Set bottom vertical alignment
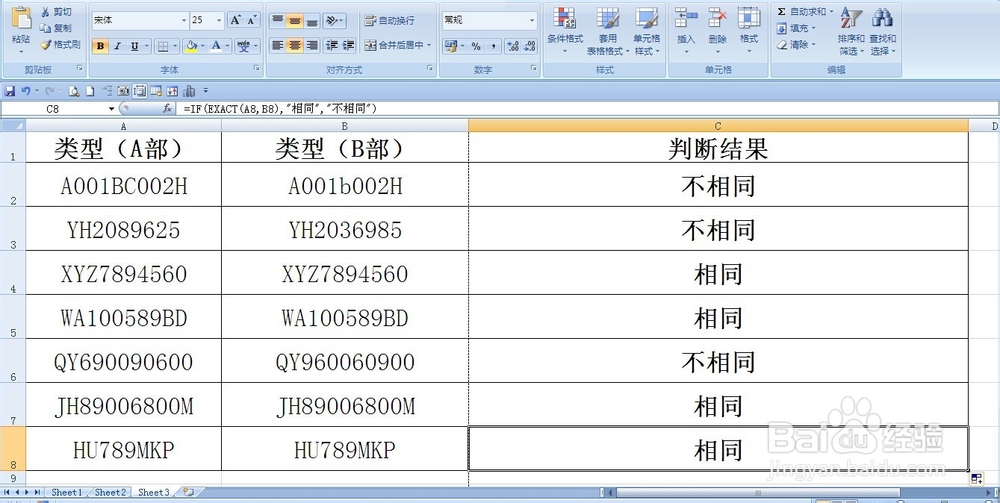 (x=312, y=20)
